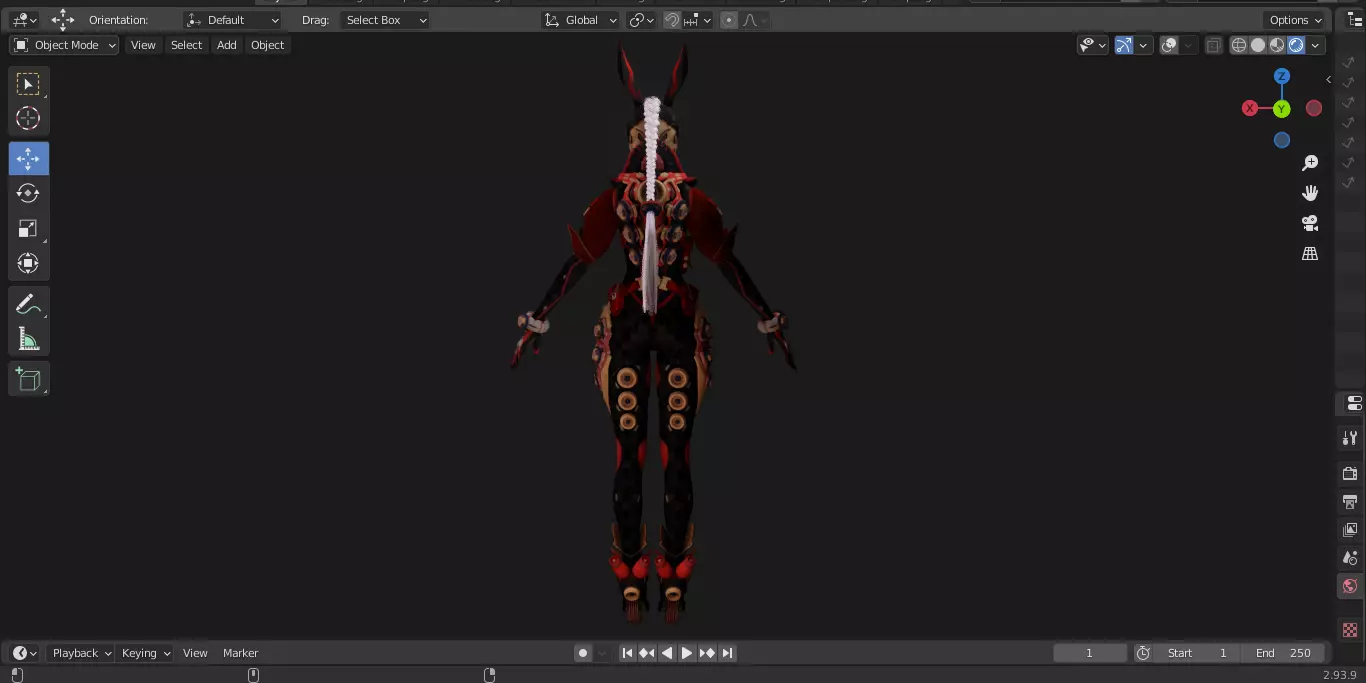Open the Playback menu

82,653
